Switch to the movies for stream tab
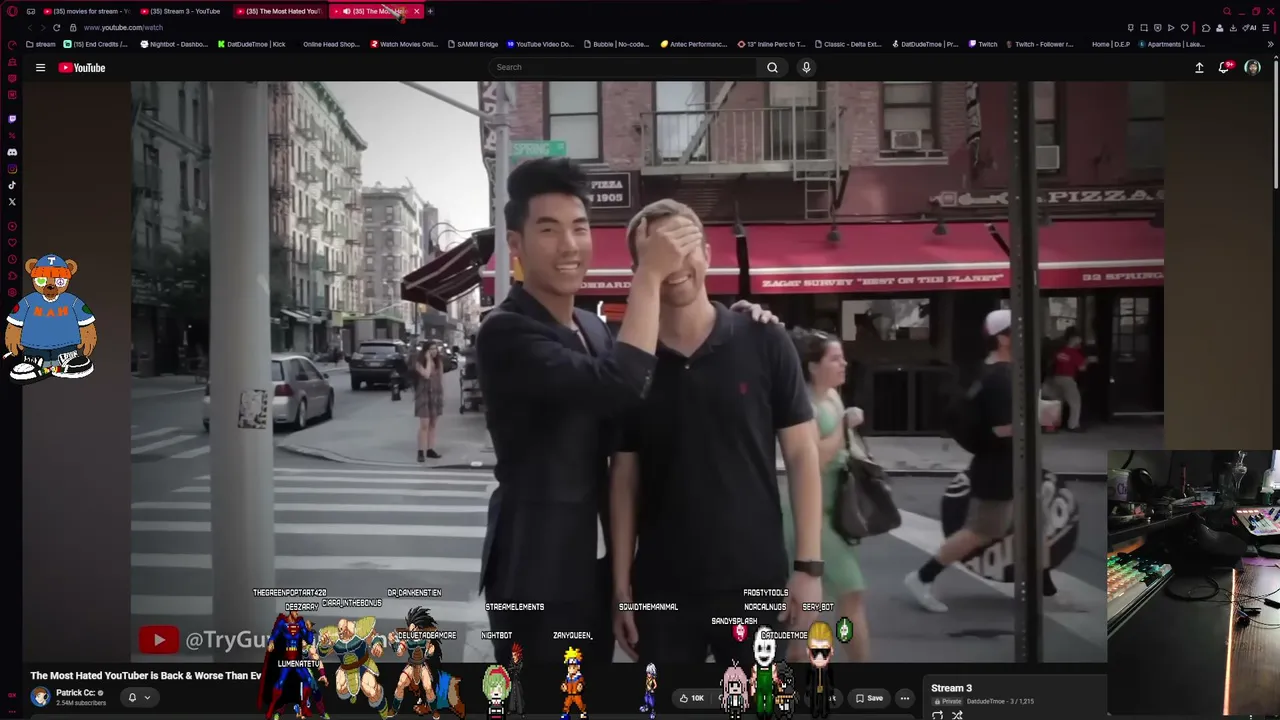Viewport: 1280px width, 720px height. coord(86,11)
